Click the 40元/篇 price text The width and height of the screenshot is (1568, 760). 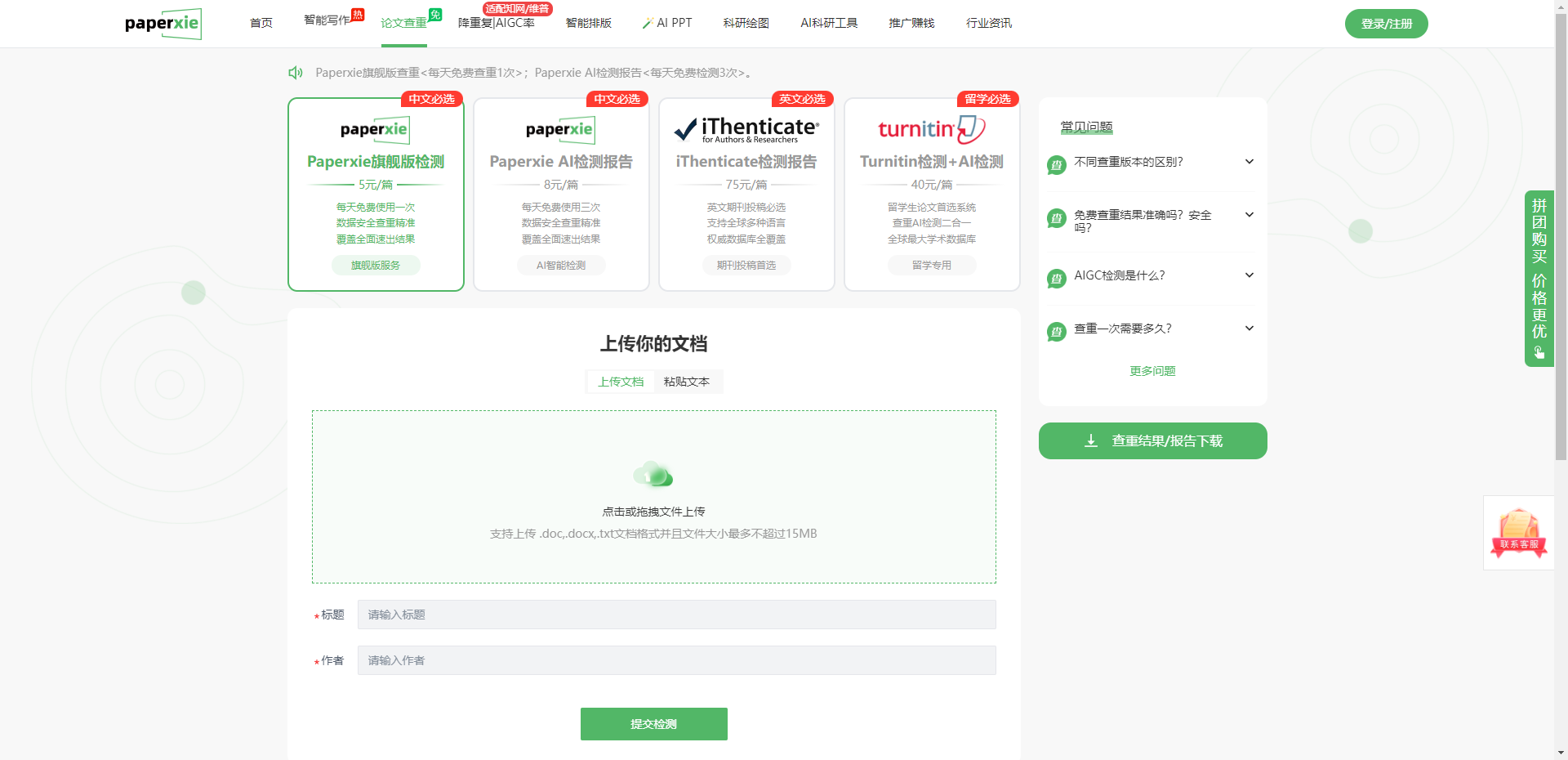[x=932, y=185]
